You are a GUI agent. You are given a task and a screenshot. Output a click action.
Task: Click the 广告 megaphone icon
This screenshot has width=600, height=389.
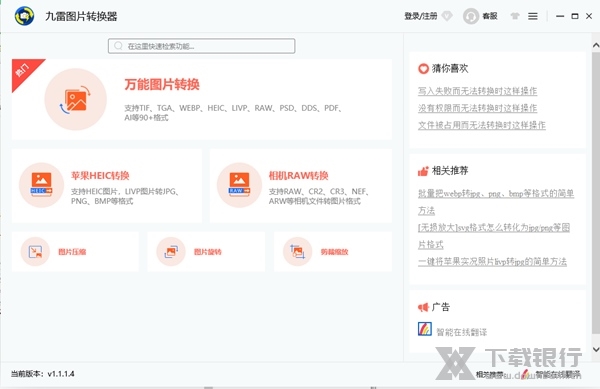[423, 307]
